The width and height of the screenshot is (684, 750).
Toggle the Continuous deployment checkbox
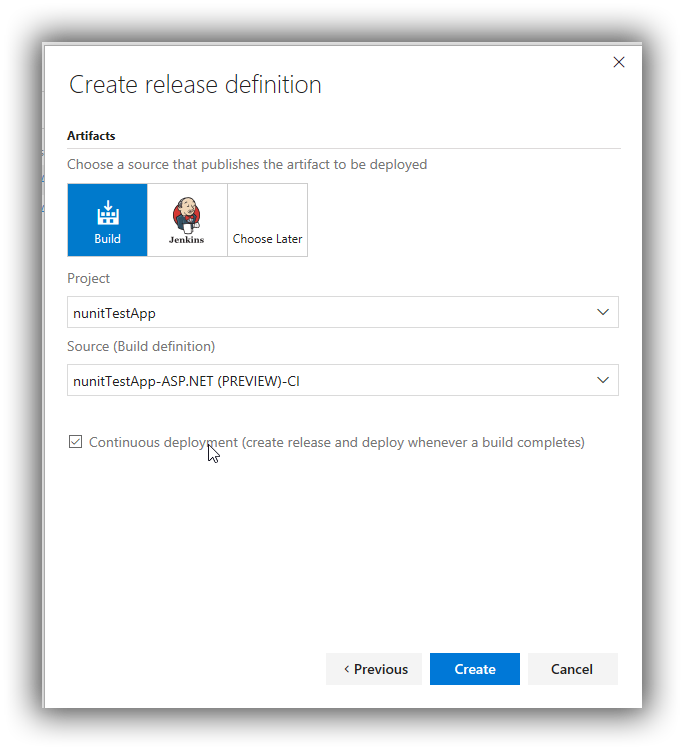click(76, 441)
